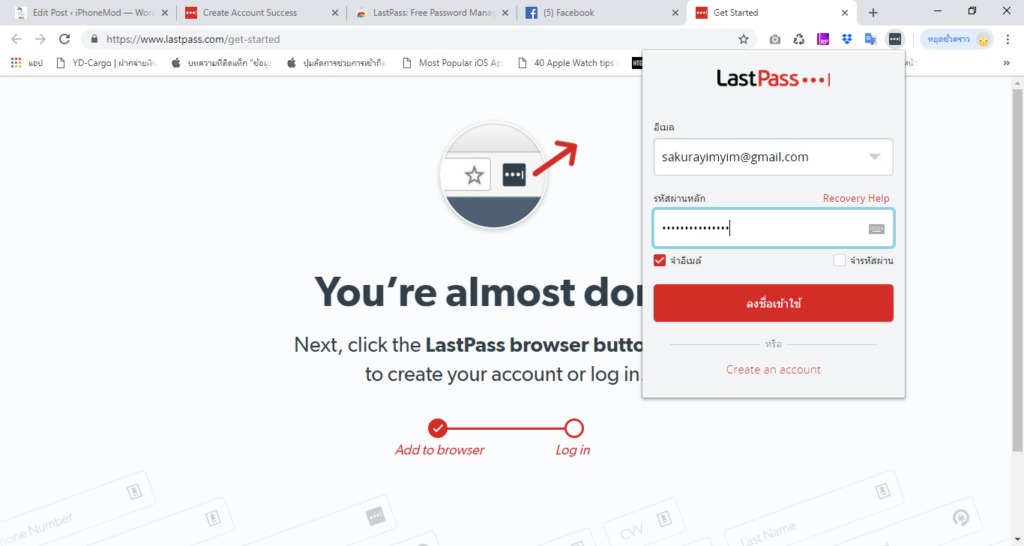Reload the current page

pyautogui.click(x=64, y=39)
